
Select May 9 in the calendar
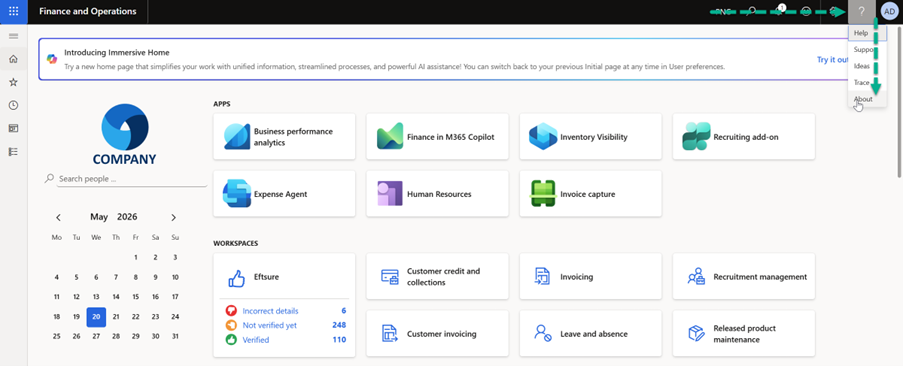point(155,277)
